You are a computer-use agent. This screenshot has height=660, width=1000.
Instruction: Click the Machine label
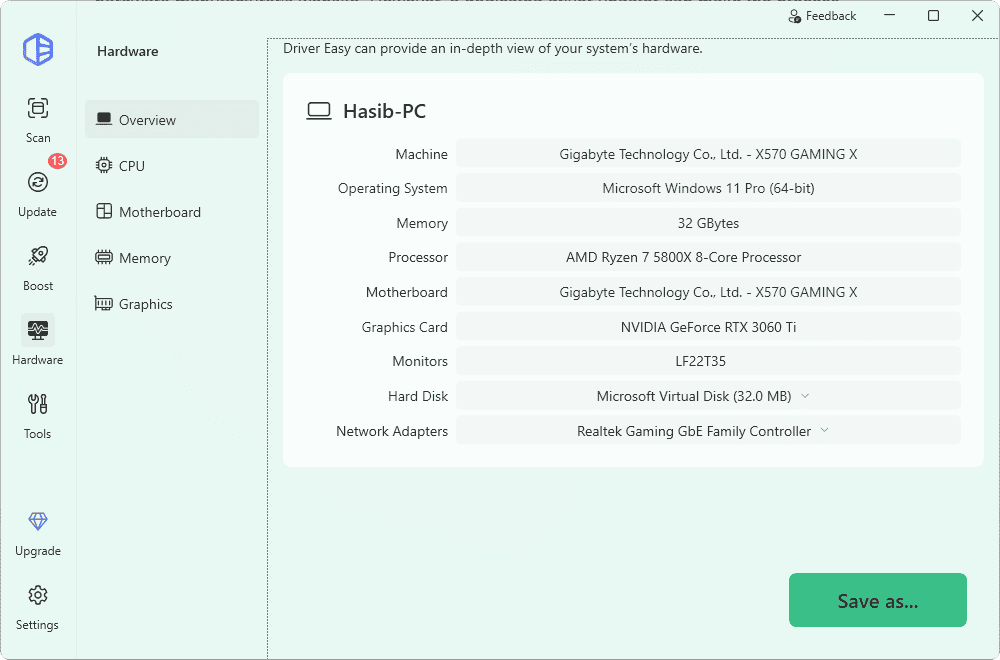[421, 154]
